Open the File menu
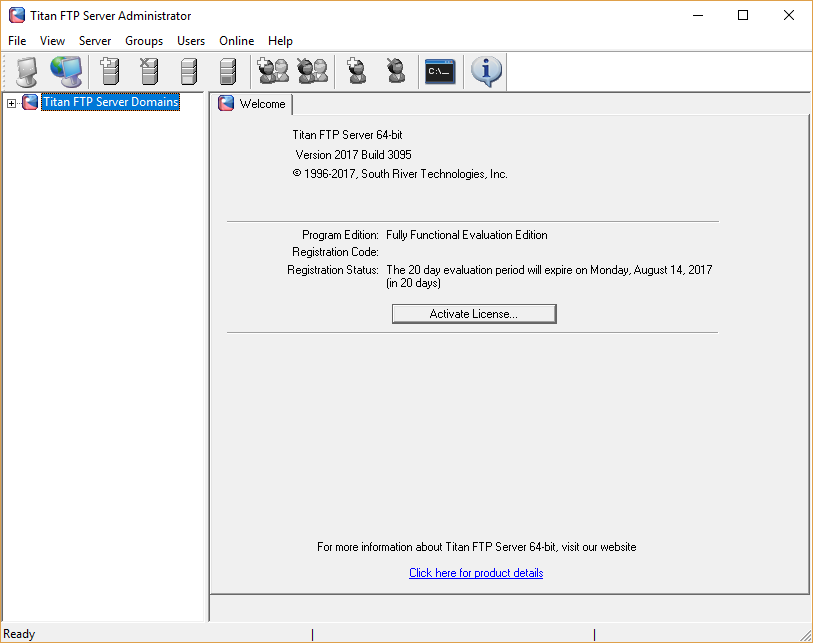This screenshot has height=643, width=813. 17,40
